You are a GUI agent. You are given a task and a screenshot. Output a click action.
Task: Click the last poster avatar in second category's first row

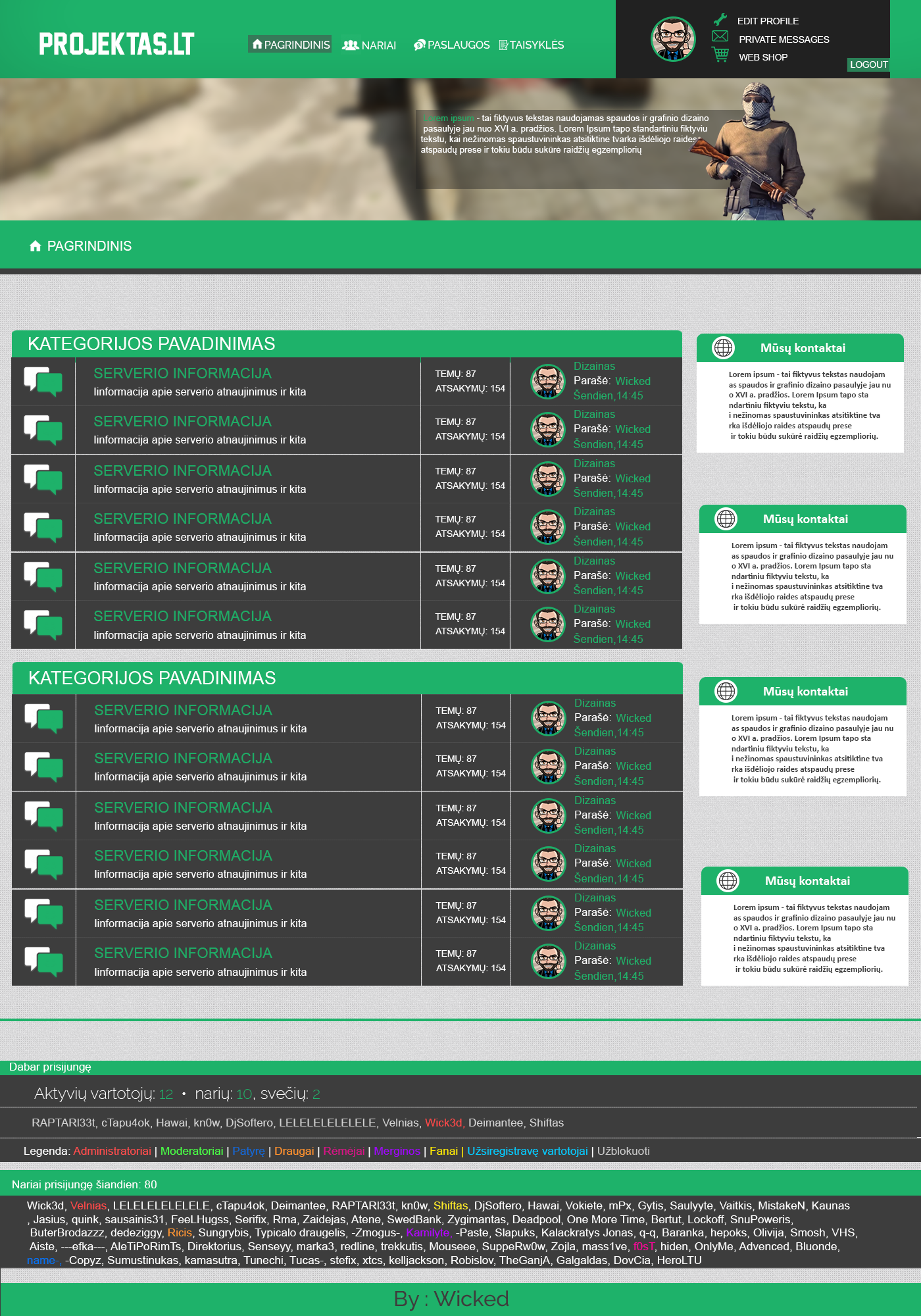click(549, 719)
